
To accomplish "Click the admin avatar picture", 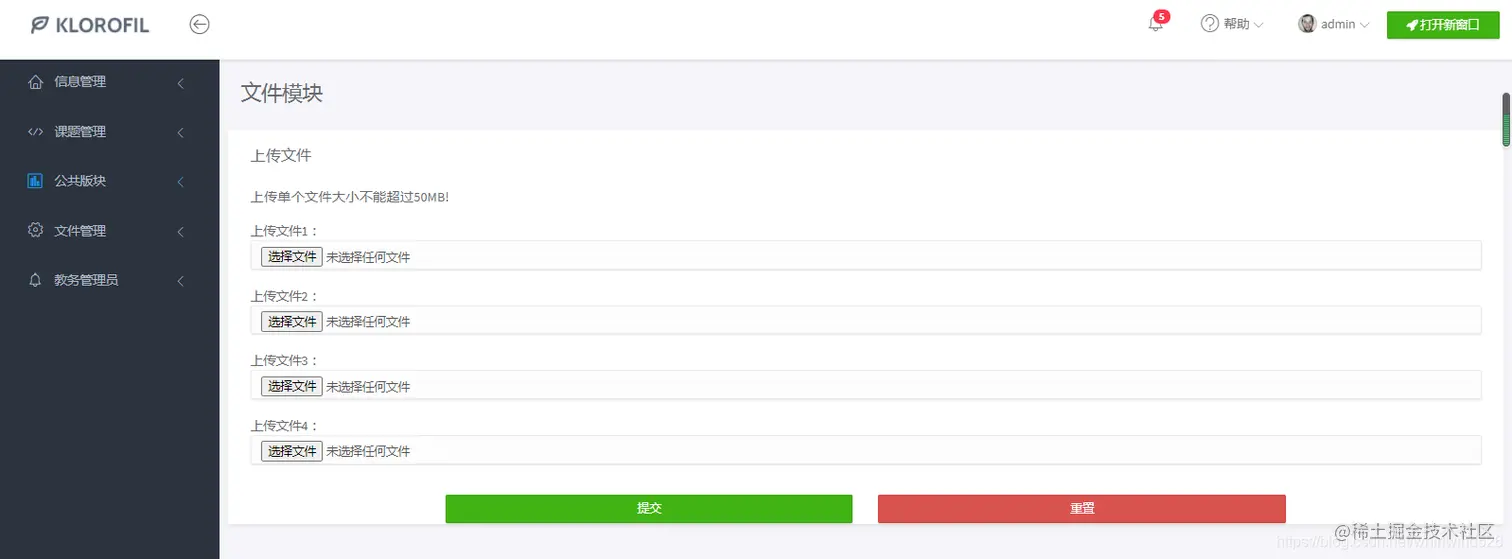I will [x=1307, y=24].
